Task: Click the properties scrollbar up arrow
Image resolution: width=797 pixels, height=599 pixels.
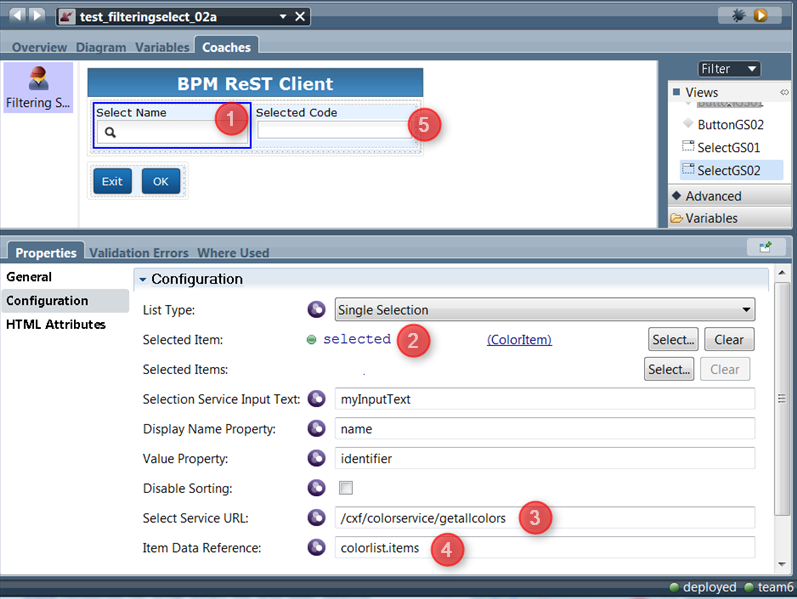Action: pos(782,273)
